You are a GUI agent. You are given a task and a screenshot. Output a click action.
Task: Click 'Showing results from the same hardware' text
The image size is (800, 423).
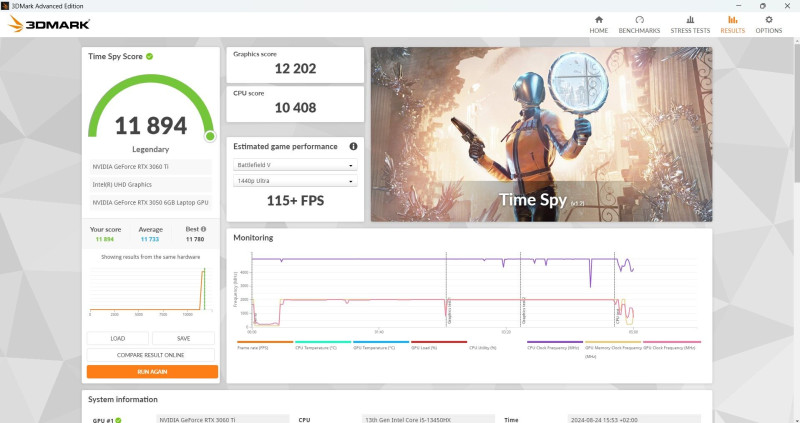point(151,257)
